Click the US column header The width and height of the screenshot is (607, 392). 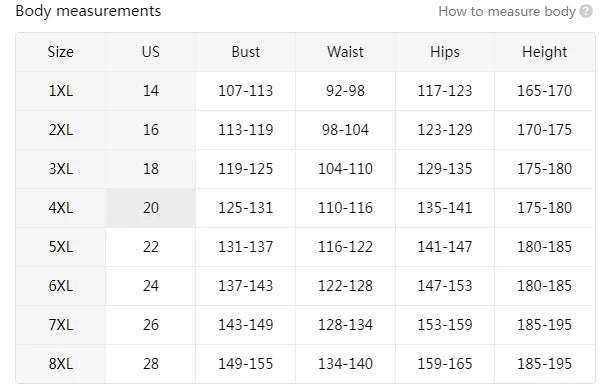[x=151, y=52]
